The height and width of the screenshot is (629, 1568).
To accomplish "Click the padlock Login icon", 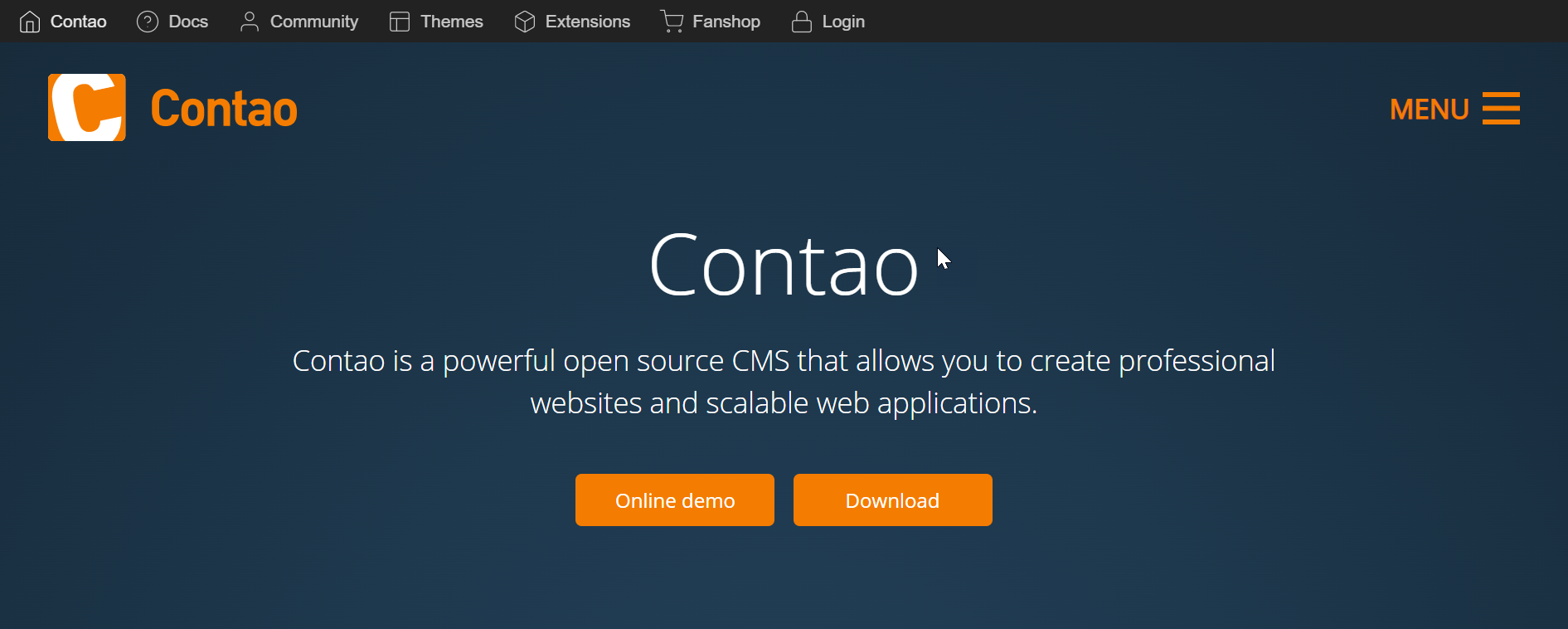I will pyautogui.click(x=801, y=22).
